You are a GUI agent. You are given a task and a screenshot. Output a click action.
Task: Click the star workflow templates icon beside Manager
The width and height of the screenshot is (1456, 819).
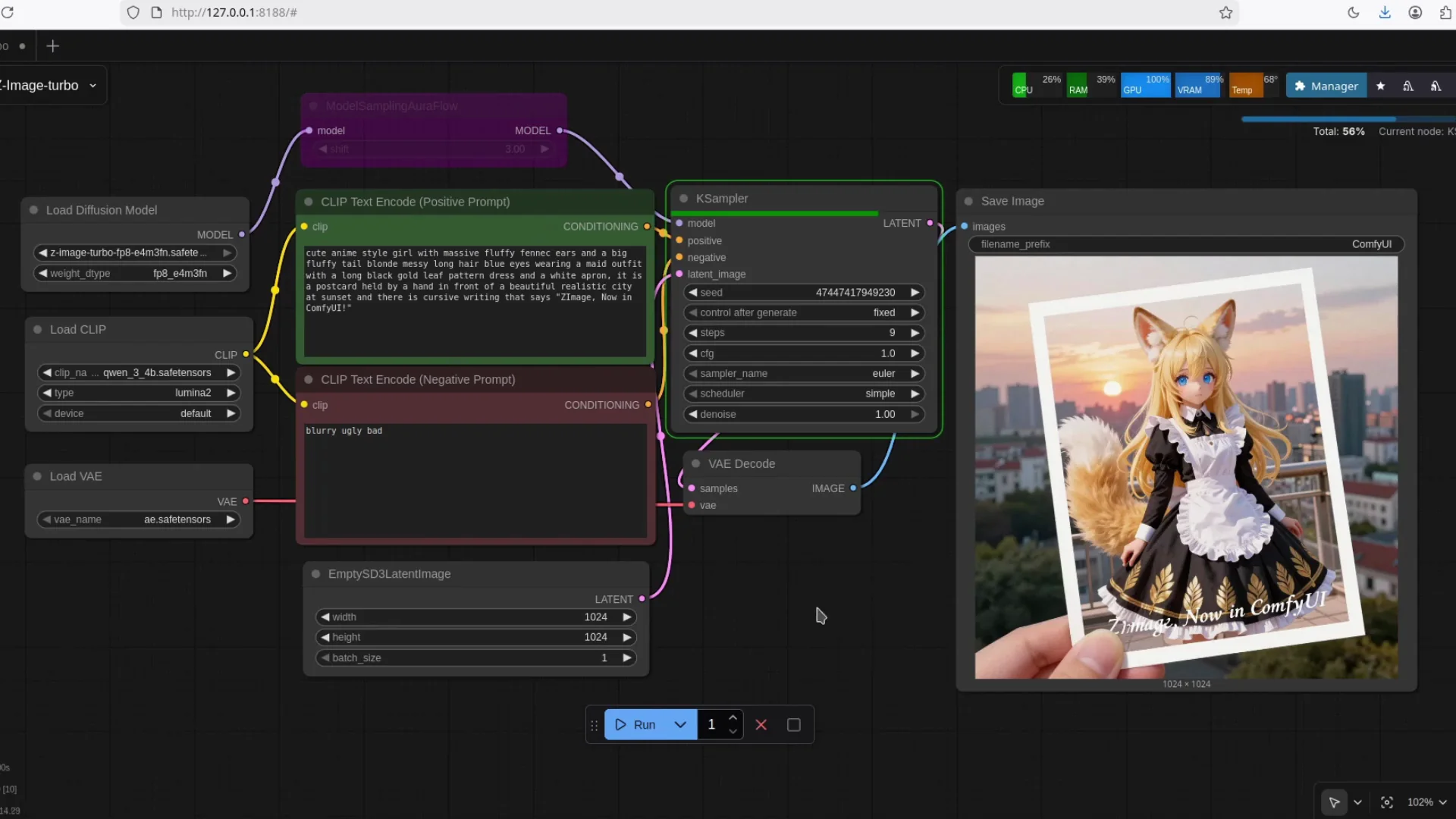click(1380, 85)
